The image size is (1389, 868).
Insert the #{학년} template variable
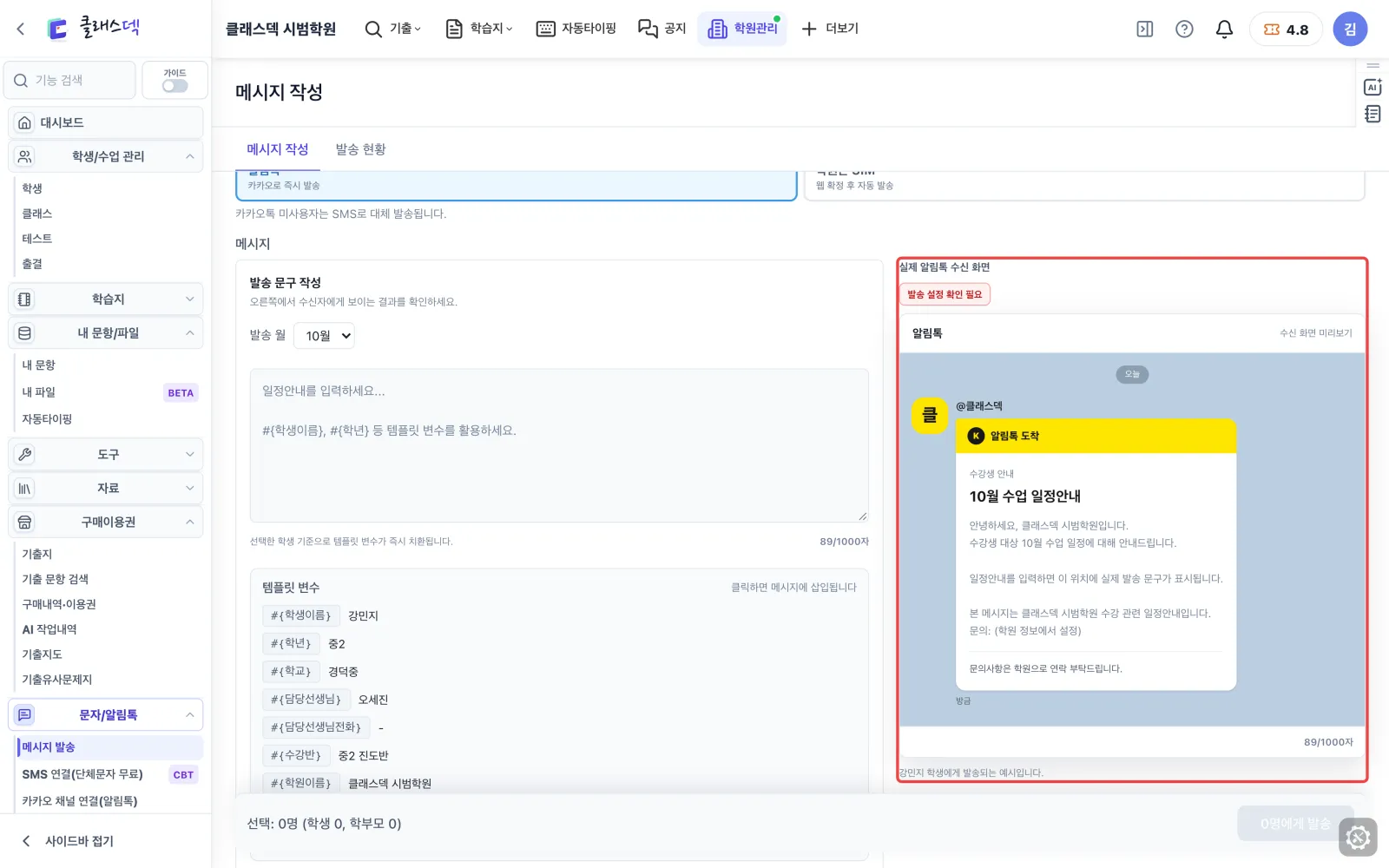click(x=291, y=643)
